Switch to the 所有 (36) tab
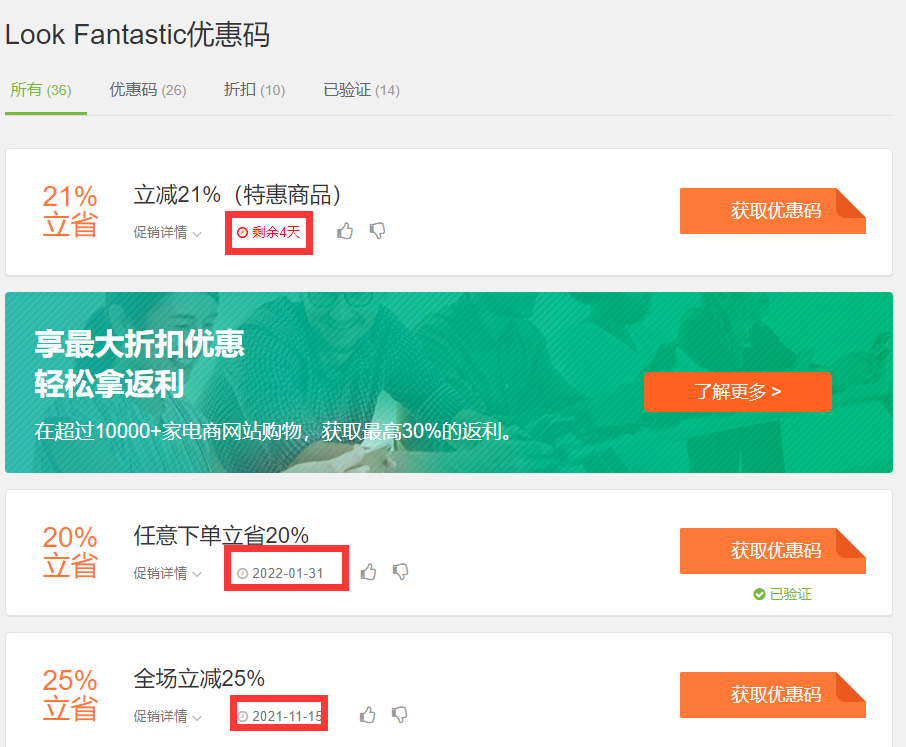The image size is (906, 747). pos(41,90)
